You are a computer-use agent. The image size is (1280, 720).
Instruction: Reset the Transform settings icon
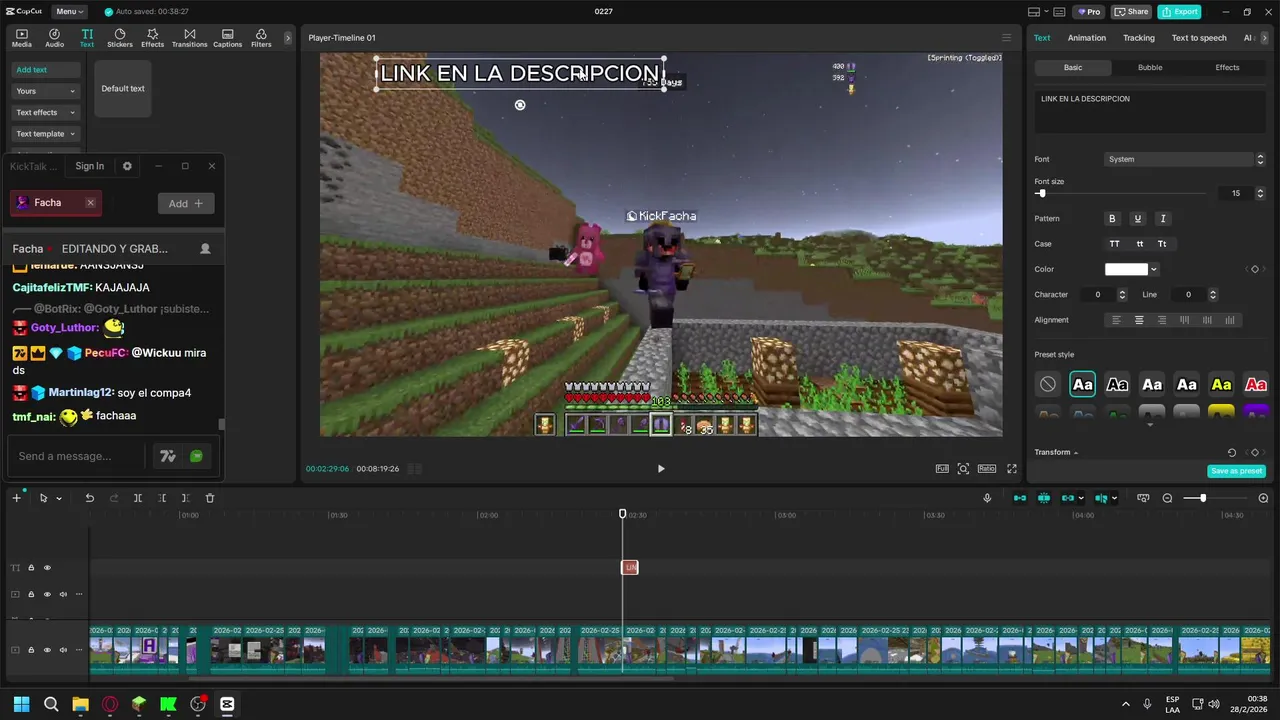[x=1232, y=452]
